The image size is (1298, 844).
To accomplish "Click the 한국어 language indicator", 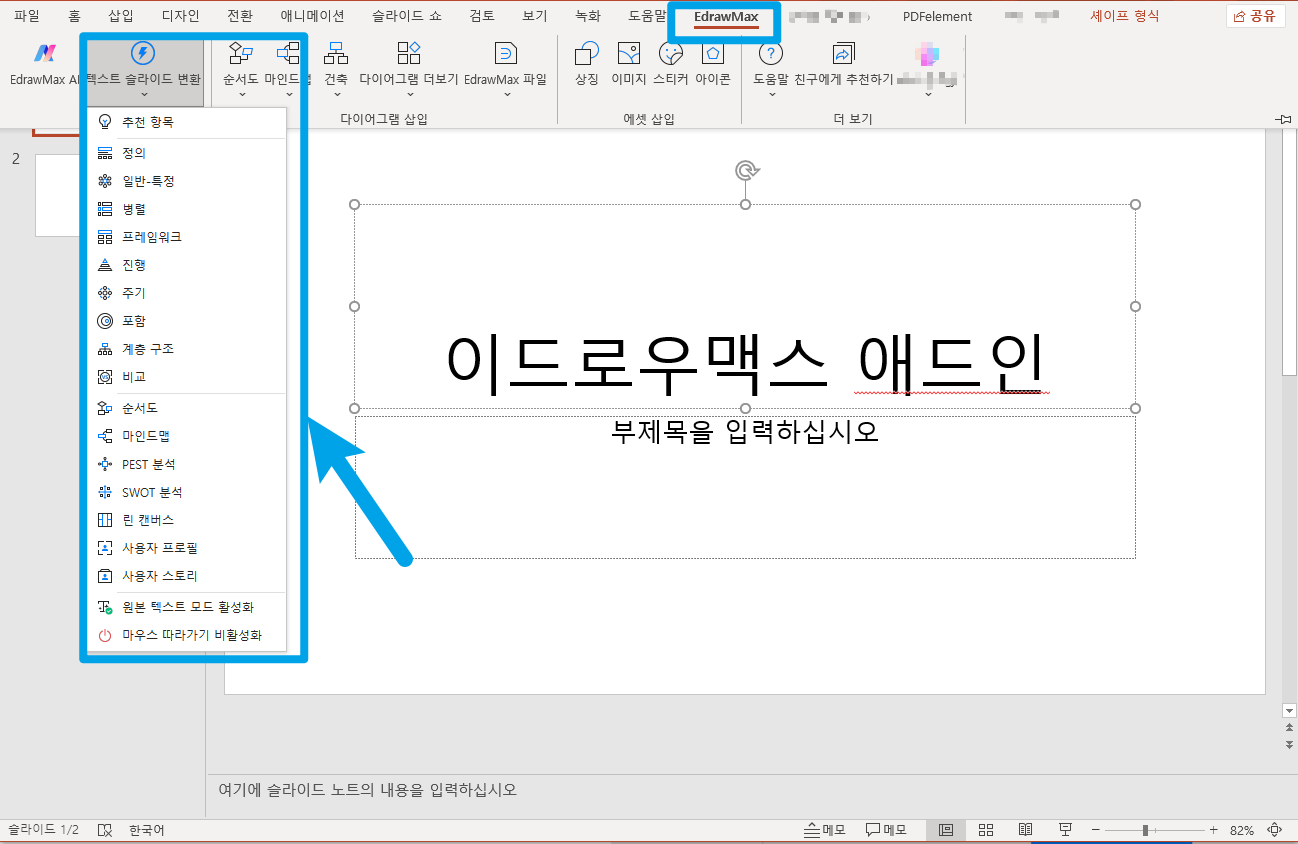I will click(x=146, y=830).
